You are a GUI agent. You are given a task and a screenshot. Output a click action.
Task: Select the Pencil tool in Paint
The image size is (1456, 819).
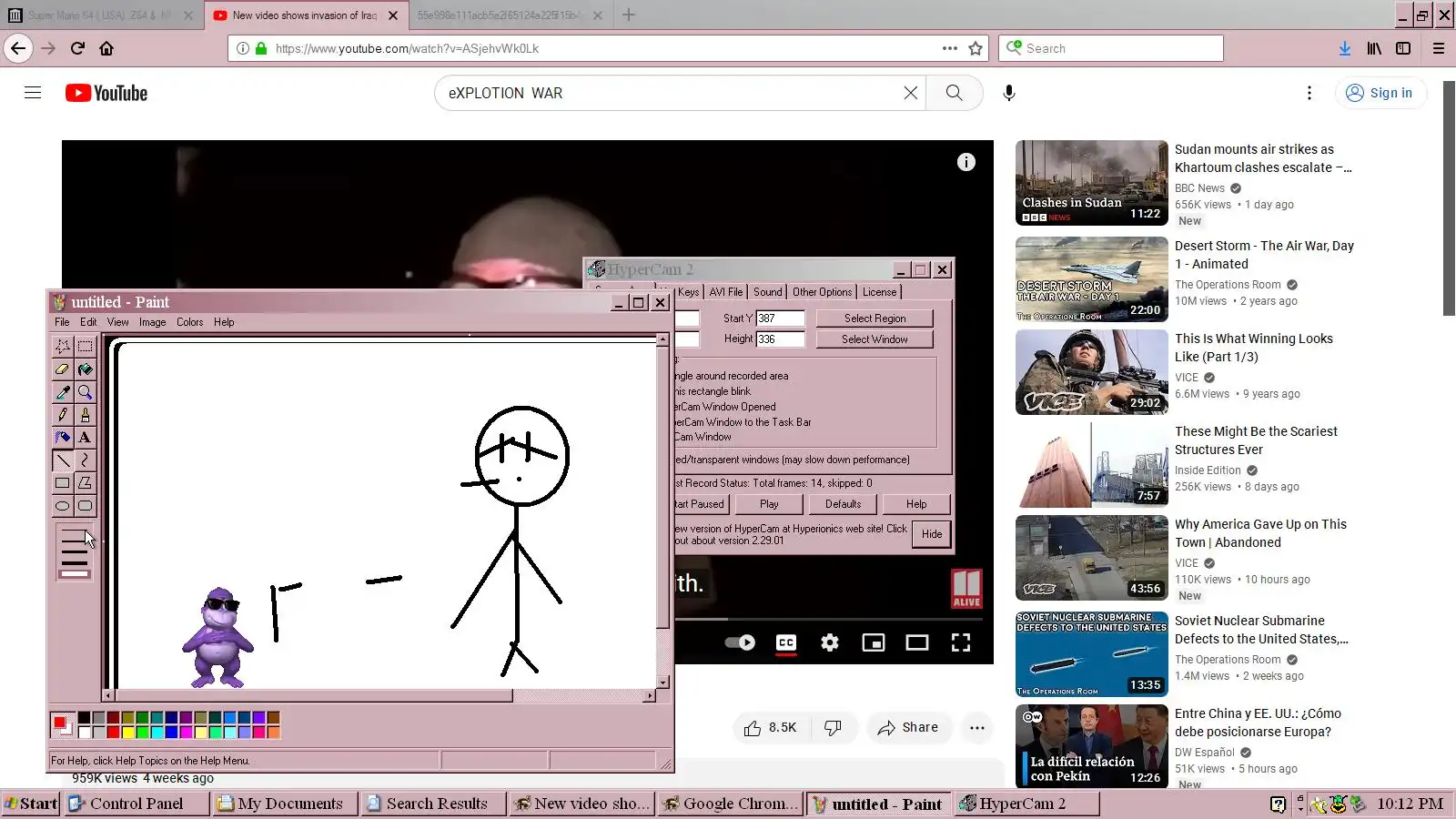pyautogui.click(x=63, y=414)
